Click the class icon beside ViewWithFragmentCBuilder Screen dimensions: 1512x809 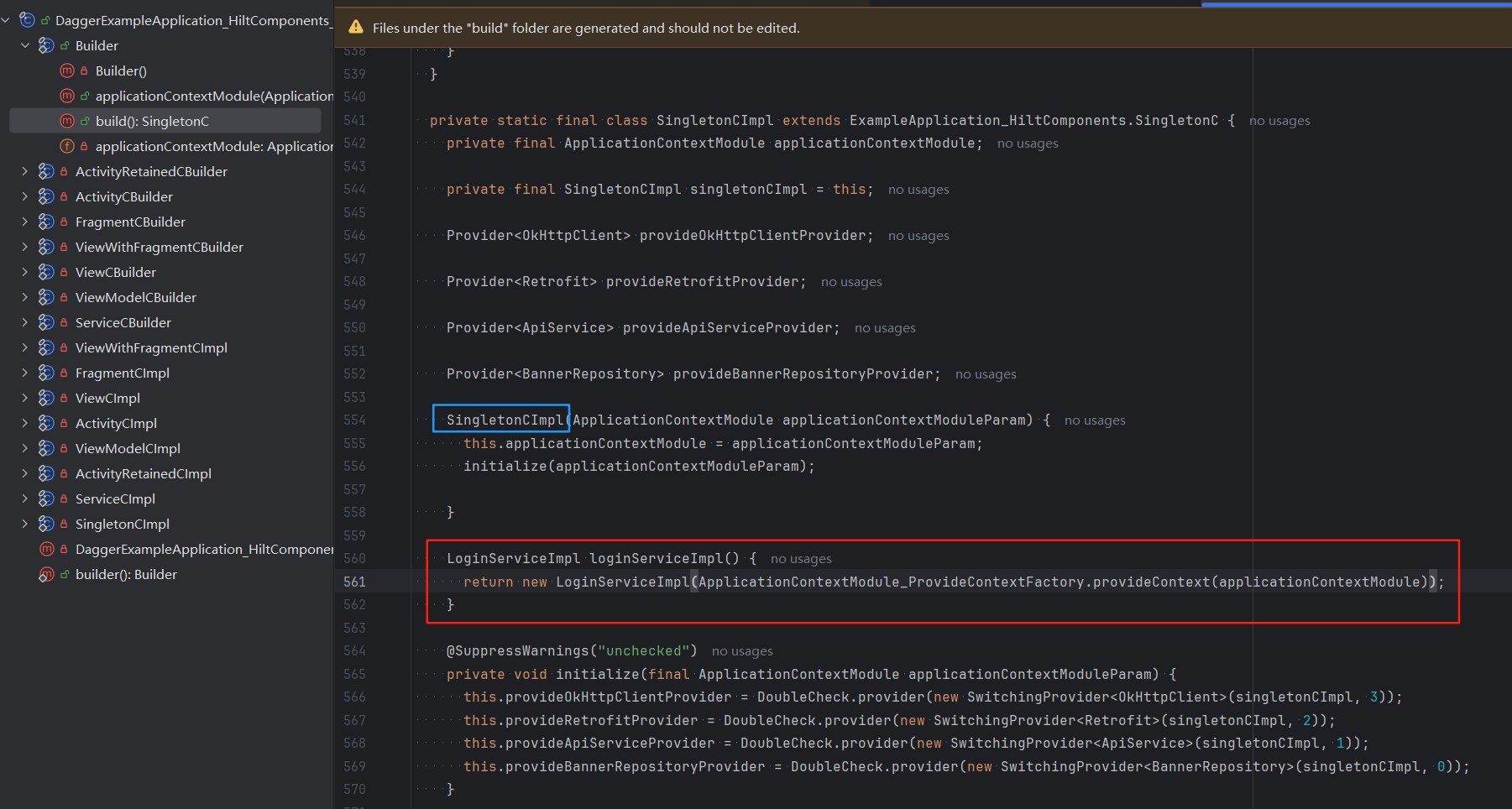click(46, 248)
